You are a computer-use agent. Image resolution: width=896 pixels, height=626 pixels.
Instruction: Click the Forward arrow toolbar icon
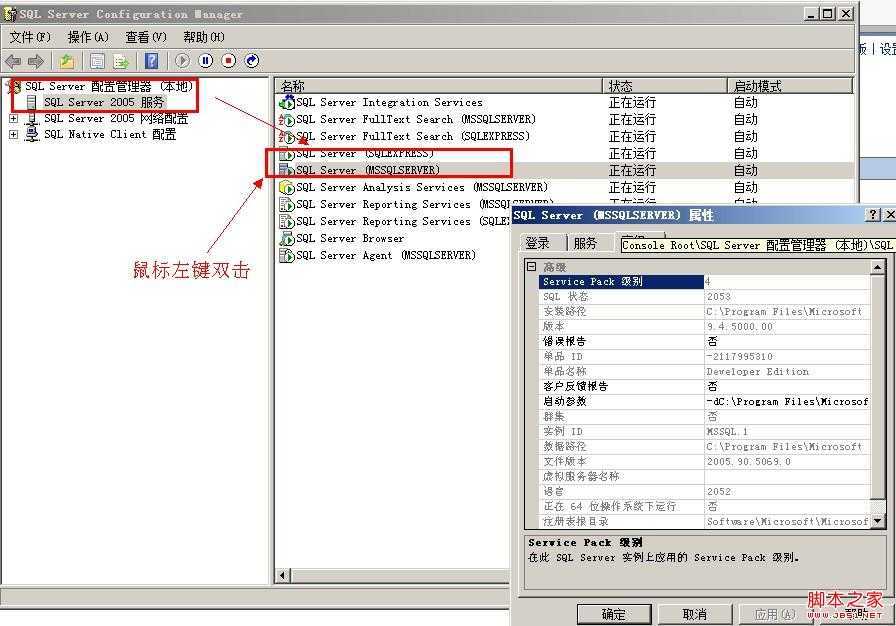tap(36, 61)
